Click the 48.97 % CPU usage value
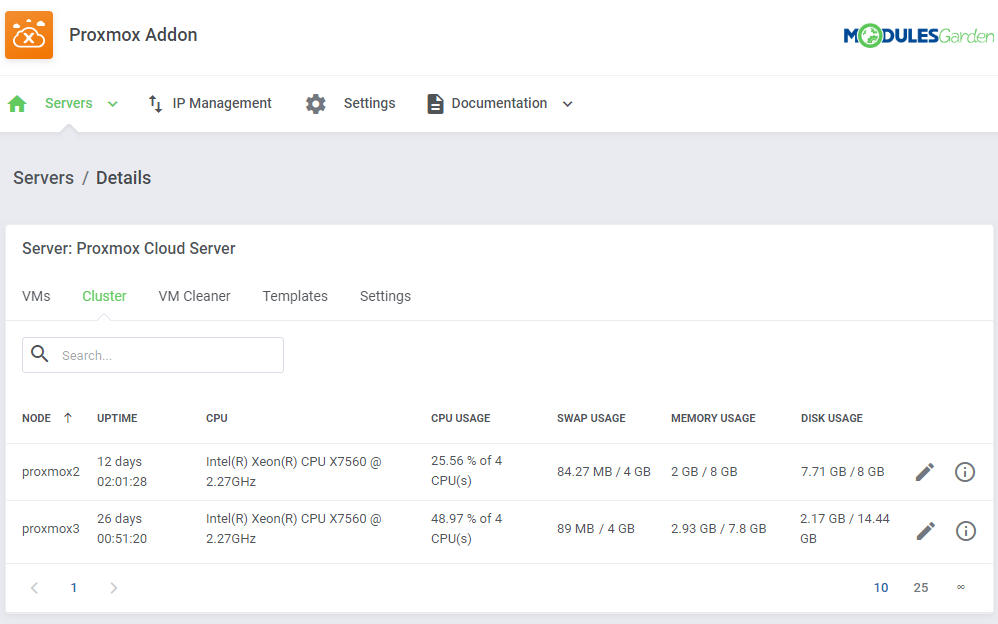This screenshot has height=624, width=998. click(467, 528)
